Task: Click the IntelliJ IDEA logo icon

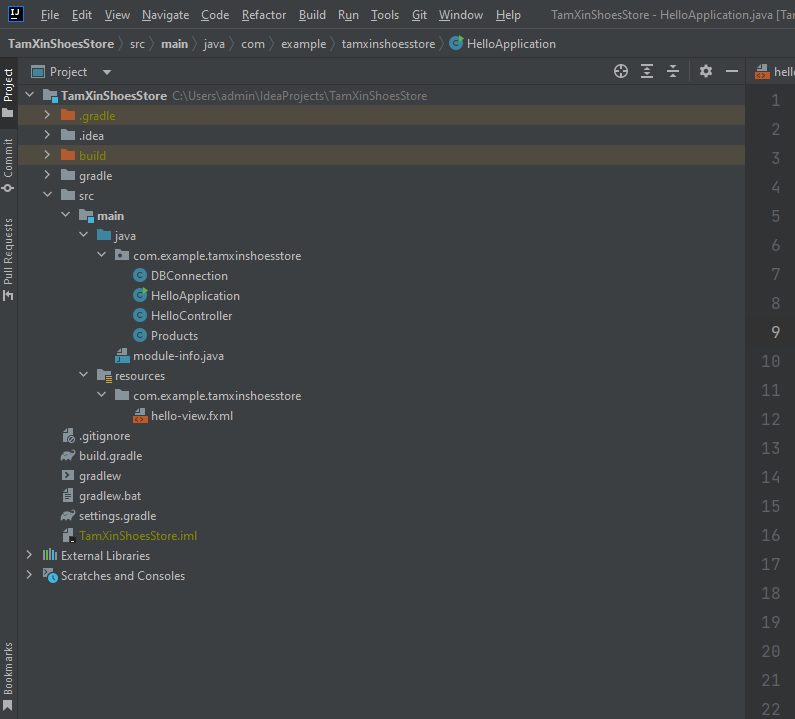Action: (16, 14)
